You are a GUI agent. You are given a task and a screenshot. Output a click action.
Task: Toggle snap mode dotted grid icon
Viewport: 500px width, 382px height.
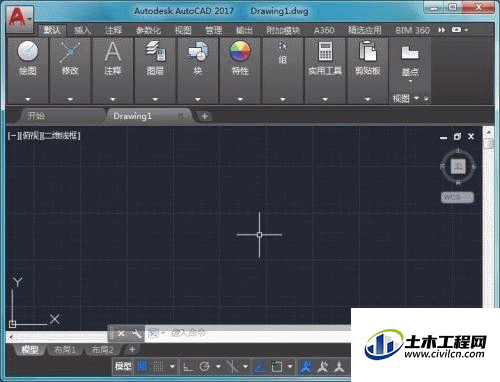click(x=158, y=367)
